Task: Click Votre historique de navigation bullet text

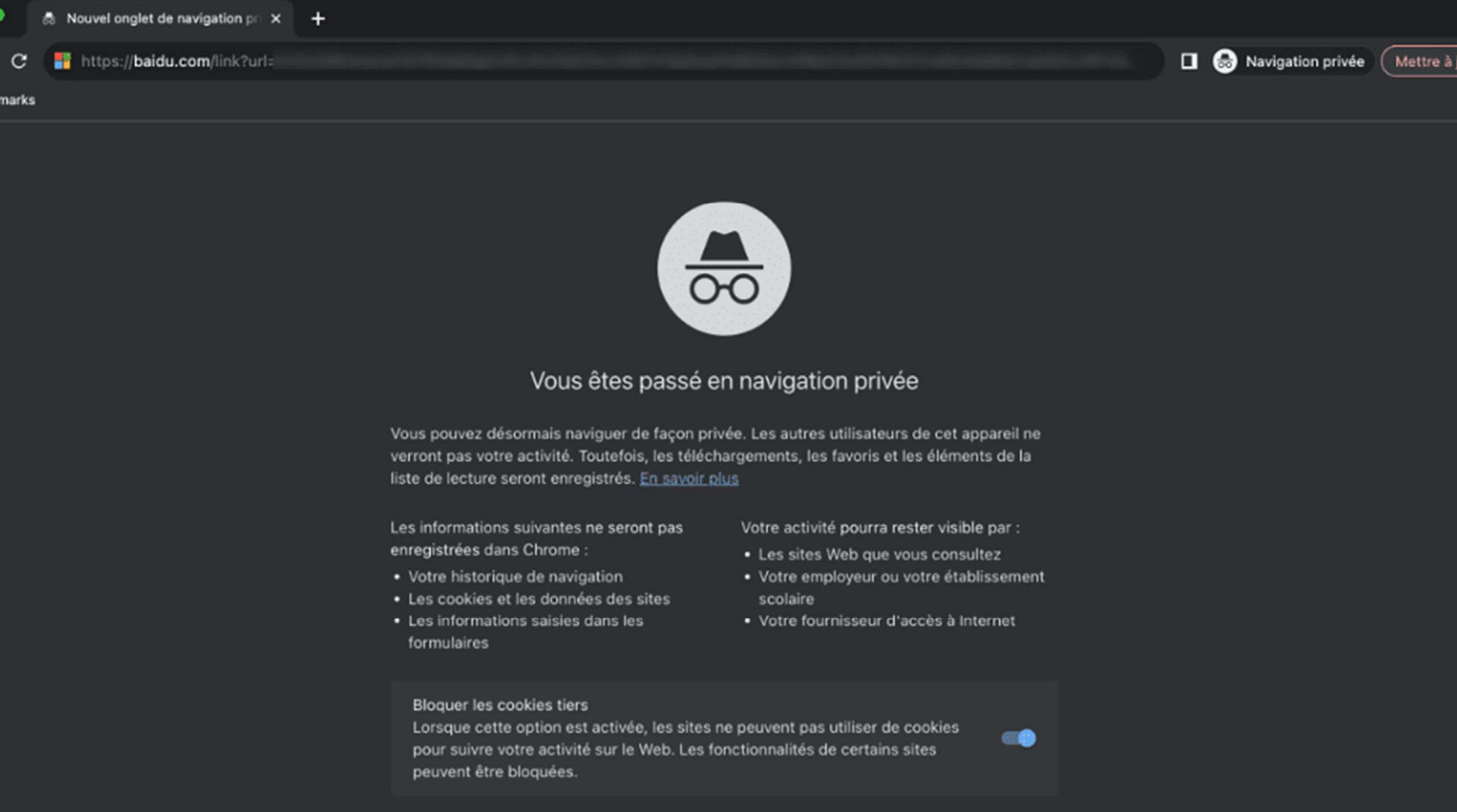Action: tap(515, 576)
